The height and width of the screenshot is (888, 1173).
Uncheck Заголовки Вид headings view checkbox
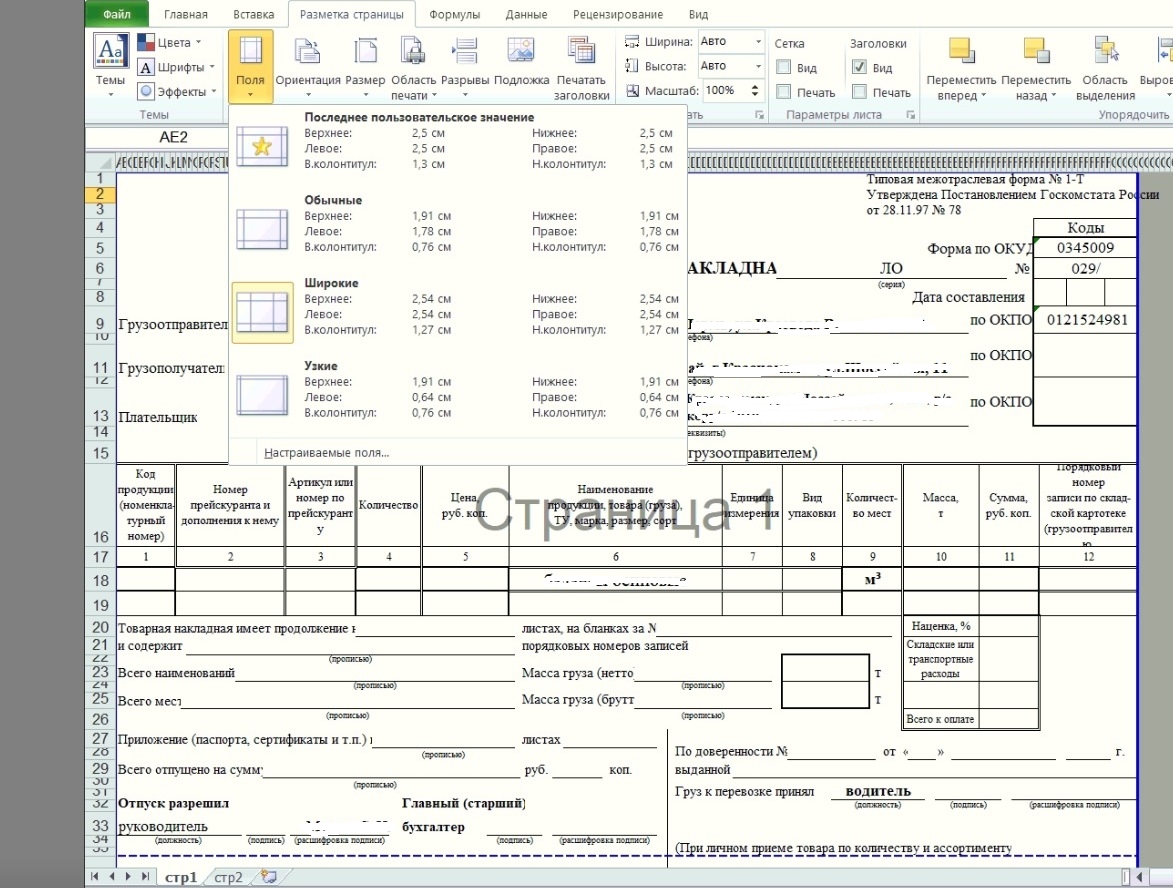(x=860, y=67)
